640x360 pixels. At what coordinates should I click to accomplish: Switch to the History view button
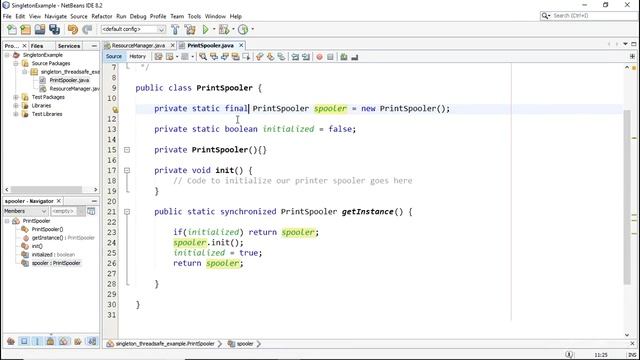(x=137, y=57)
